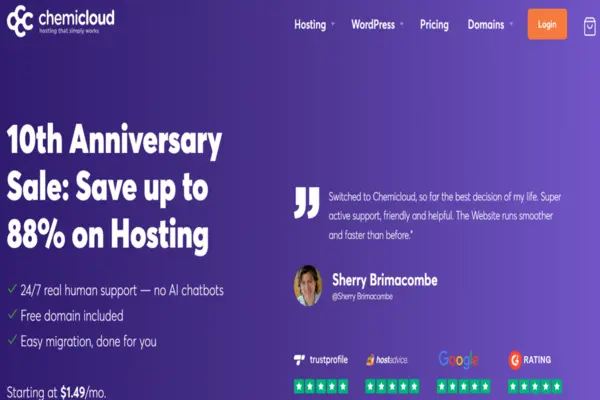
Task: Click the stars under trustprofile
Action: click(321, 386)
